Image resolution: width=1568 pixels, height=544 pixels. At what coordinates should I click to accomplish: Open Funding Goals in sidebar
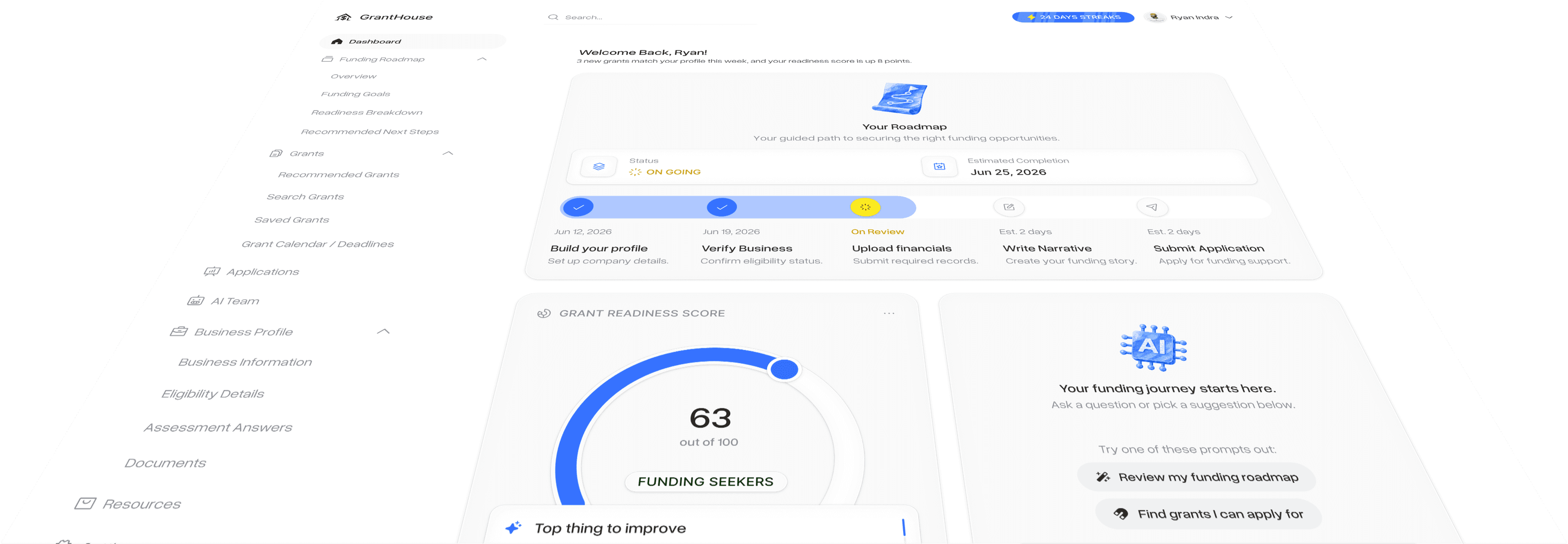[x=355, y=94]
